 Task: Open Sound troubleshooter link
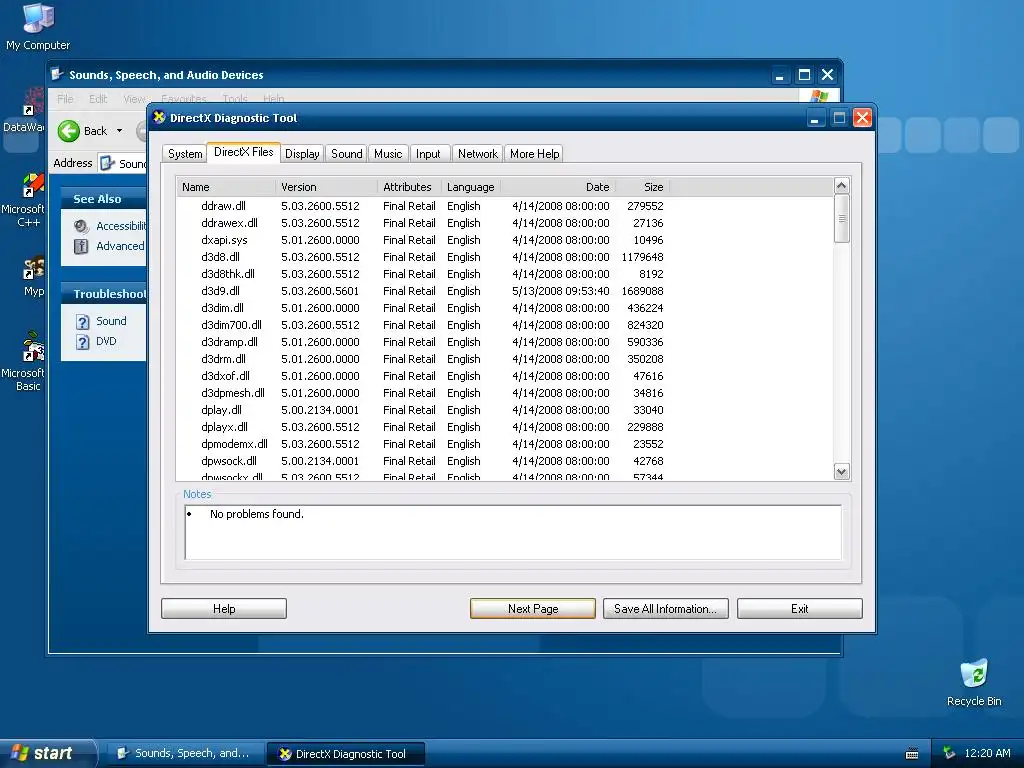click(x=111, y=321)
